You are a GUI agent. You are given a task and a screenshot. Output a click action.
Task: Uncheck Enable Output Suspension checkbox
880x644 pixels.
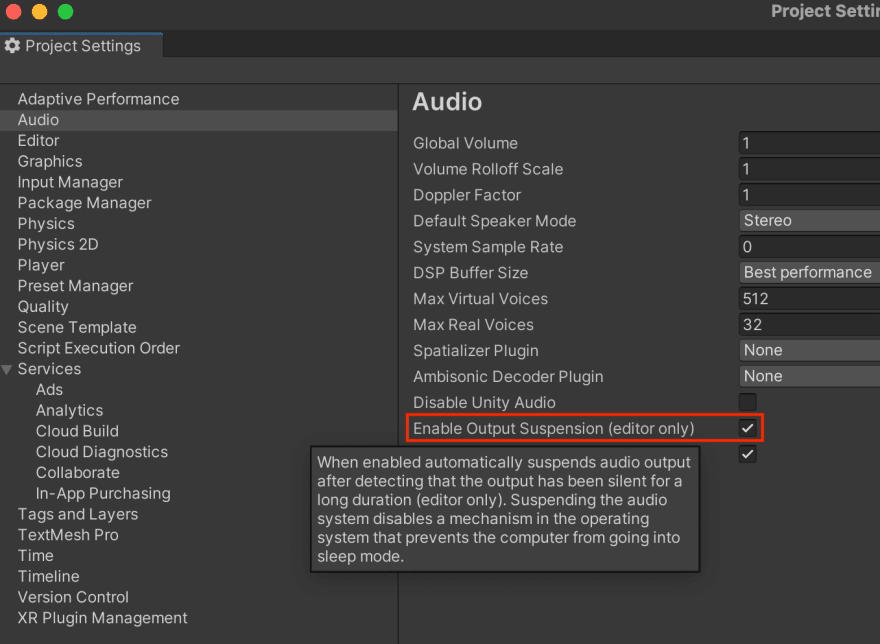(748, 428)
